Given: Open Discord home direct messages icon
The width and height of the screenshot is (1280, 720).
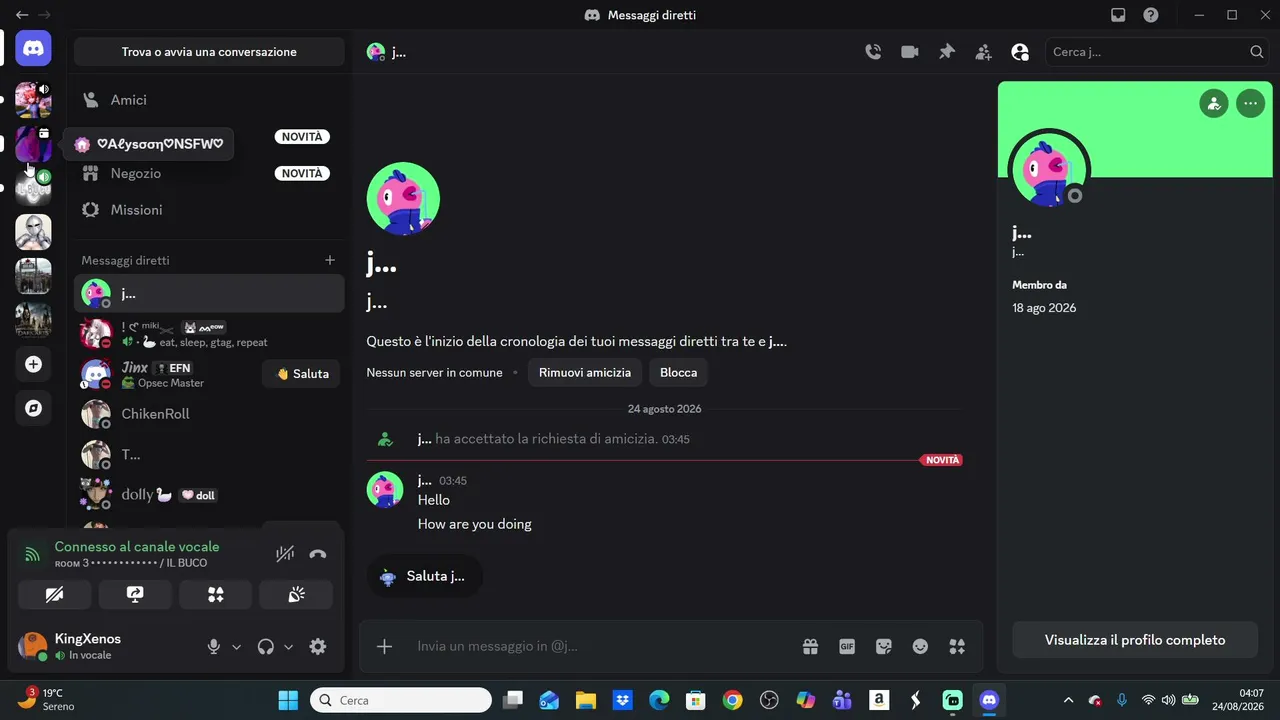Looking at the screenshot, I should [x=33, y=48].
